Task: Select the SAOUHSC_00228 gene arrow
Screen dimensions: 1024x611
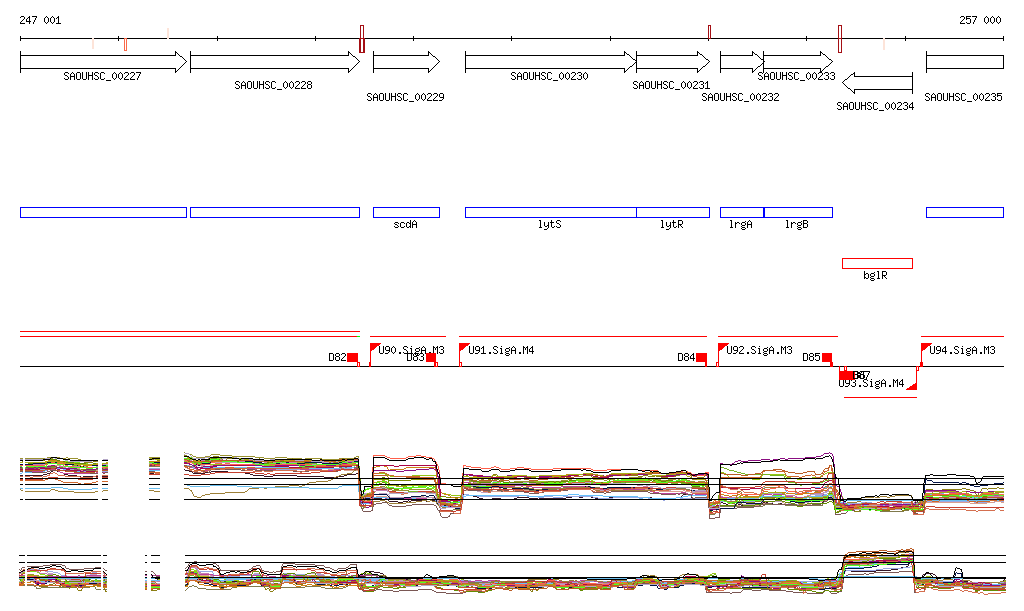Action: coord(275,62)
